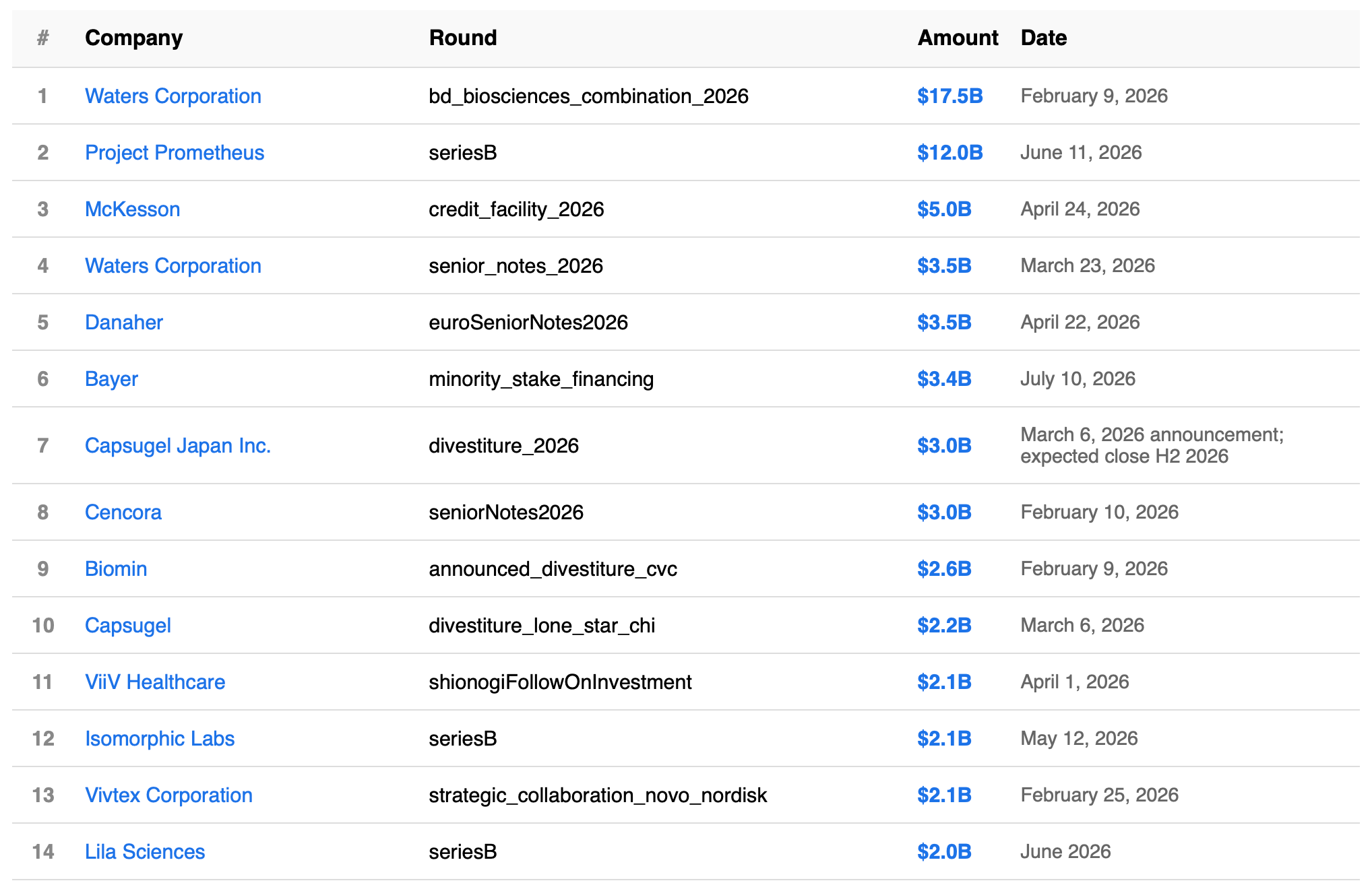Screen dimensions: 1372x885
Task: Open the Capsugel link in row 10
Action: click(128, 626)
